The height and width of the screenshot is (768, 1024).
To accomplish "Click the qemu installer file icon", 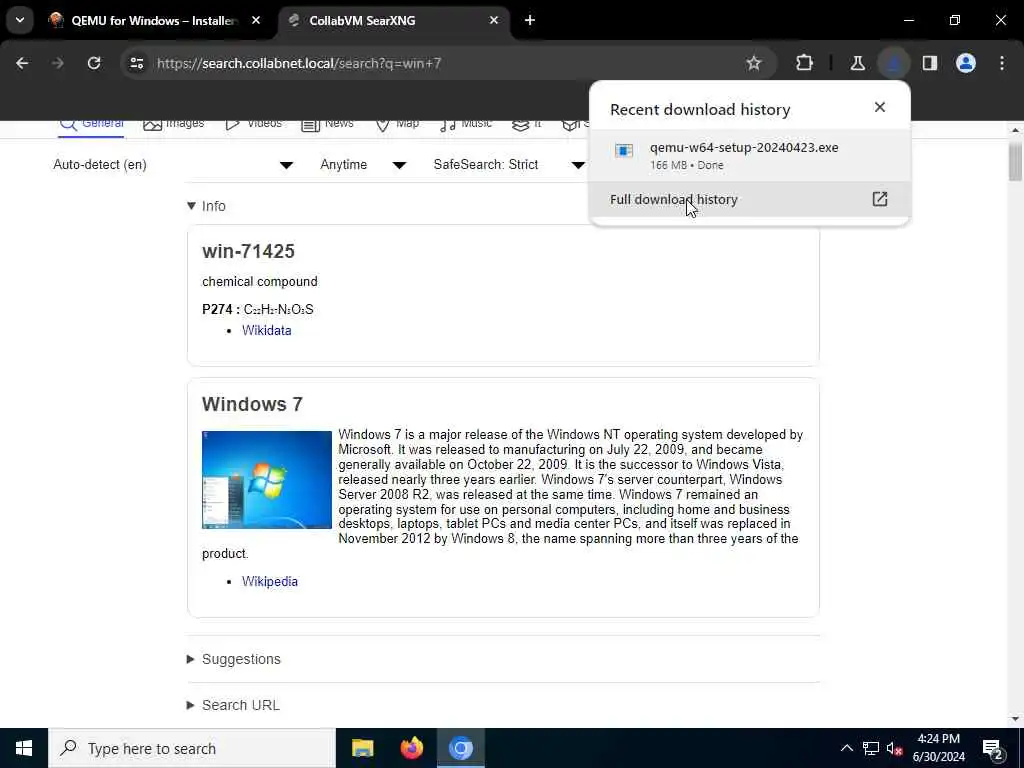I will click(x=624, y=152).
